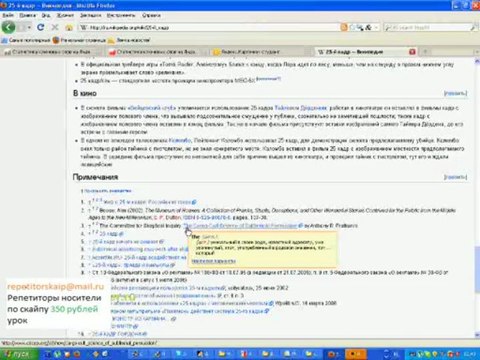Open the Файл menu
The image size is (480, 360).
click(x=8, y=15)
